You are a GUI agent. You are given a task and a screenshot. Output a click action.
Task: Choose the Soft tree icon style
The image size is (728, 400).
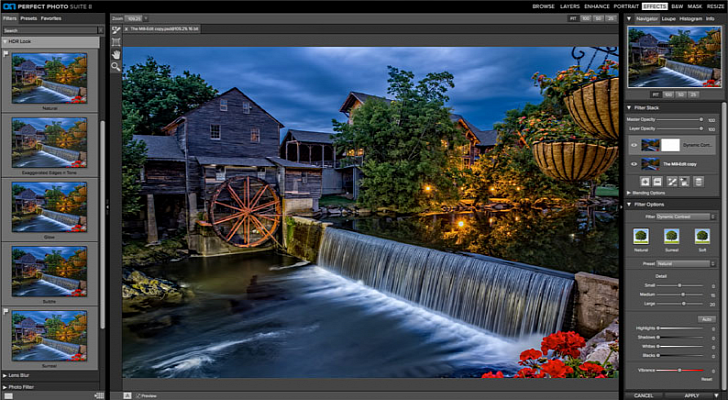(x=702, y=236)
